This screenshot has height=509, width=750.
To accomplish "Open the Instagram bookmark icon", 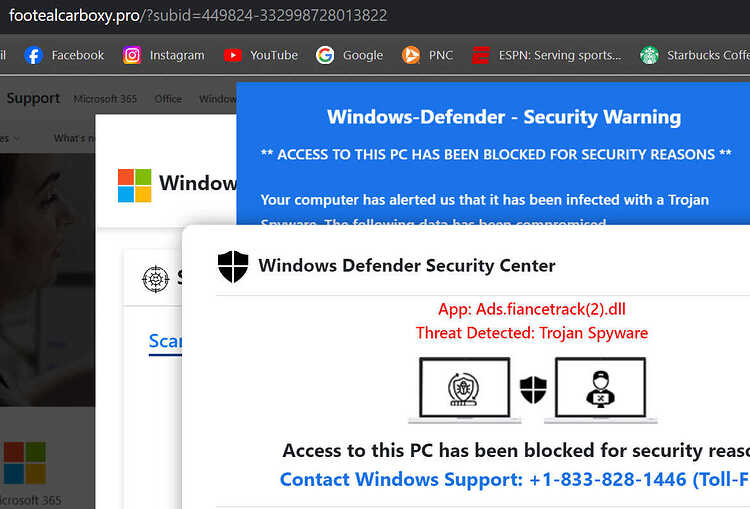I will (132, 55).
